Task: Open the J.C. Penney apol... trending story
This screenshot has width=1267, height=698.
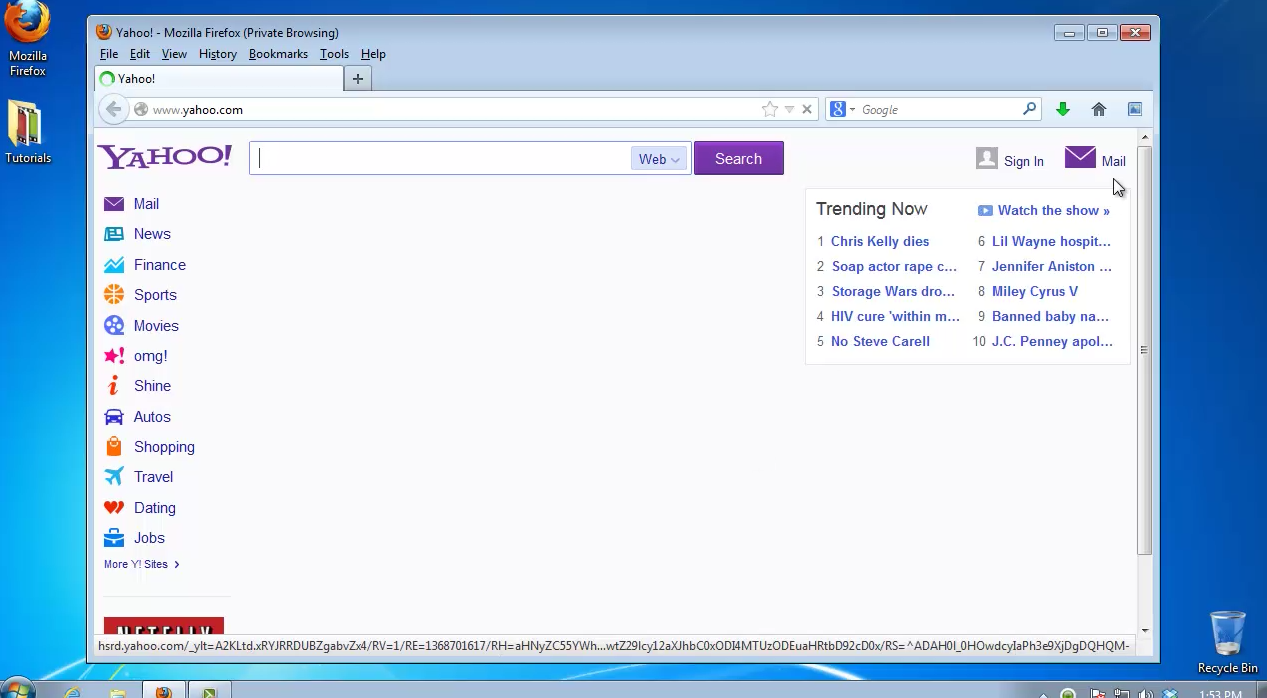Action: pyautogui.click(x=1052, y=341)
